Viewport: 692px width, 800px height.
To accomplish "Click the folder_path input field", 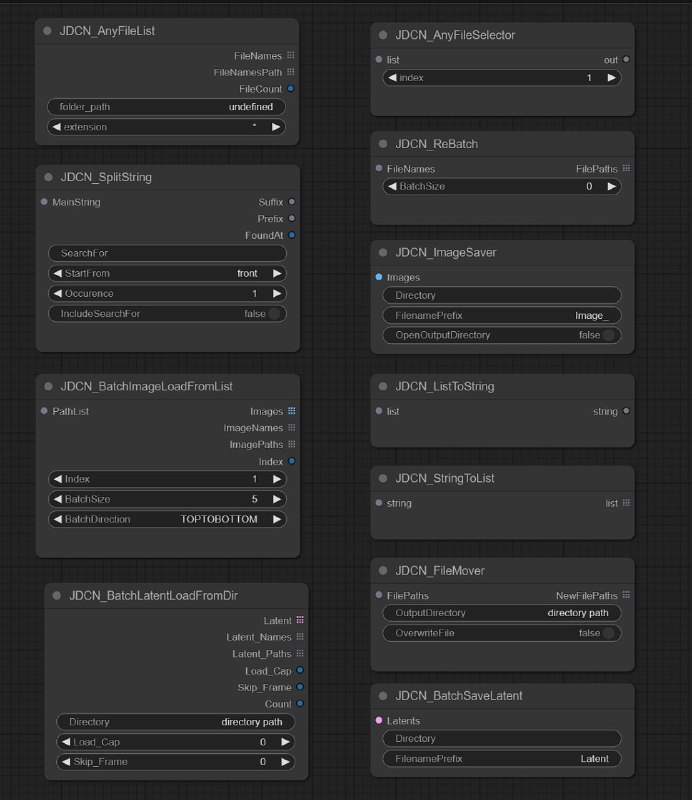I will click(167, 107).
